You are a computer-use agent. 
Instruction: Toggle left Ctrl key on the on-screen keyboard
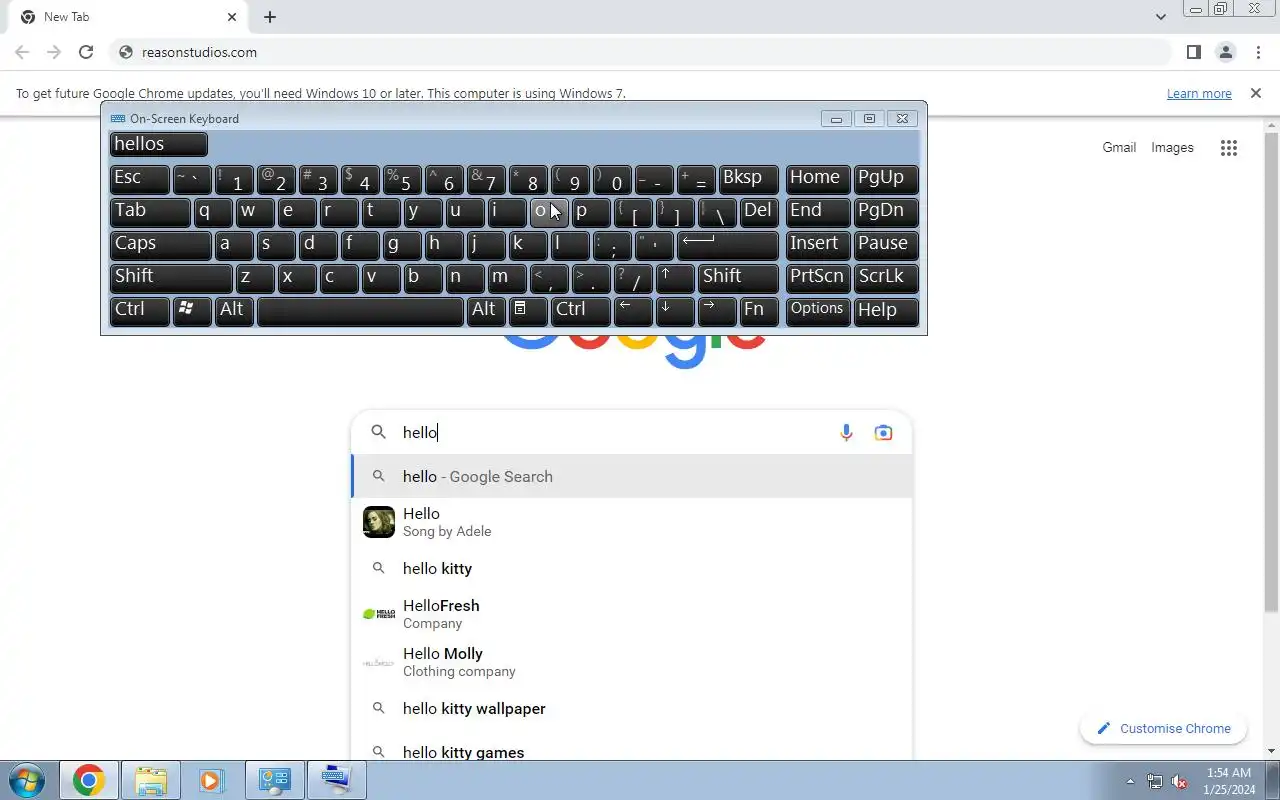point(139,310)
